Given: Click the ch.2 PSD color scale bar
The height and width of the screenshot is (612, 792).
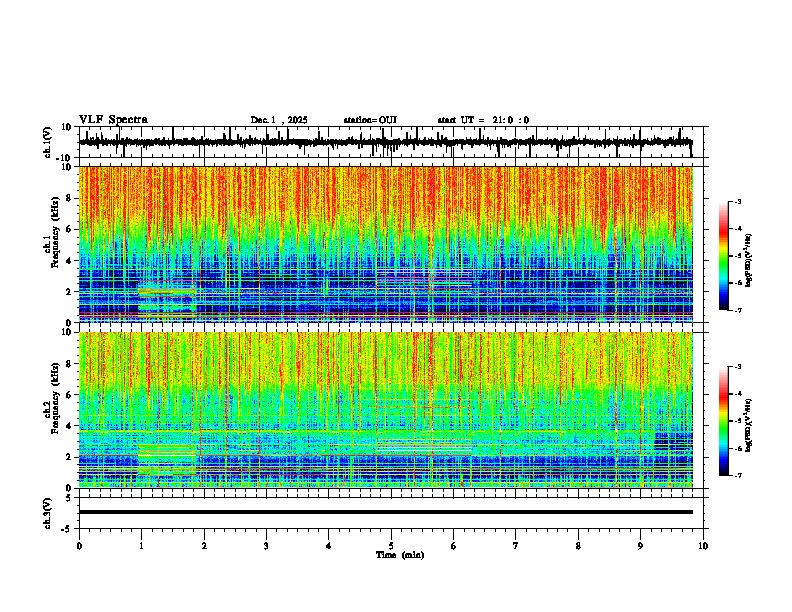Looking at the screenshot, I should click(723, 421).
